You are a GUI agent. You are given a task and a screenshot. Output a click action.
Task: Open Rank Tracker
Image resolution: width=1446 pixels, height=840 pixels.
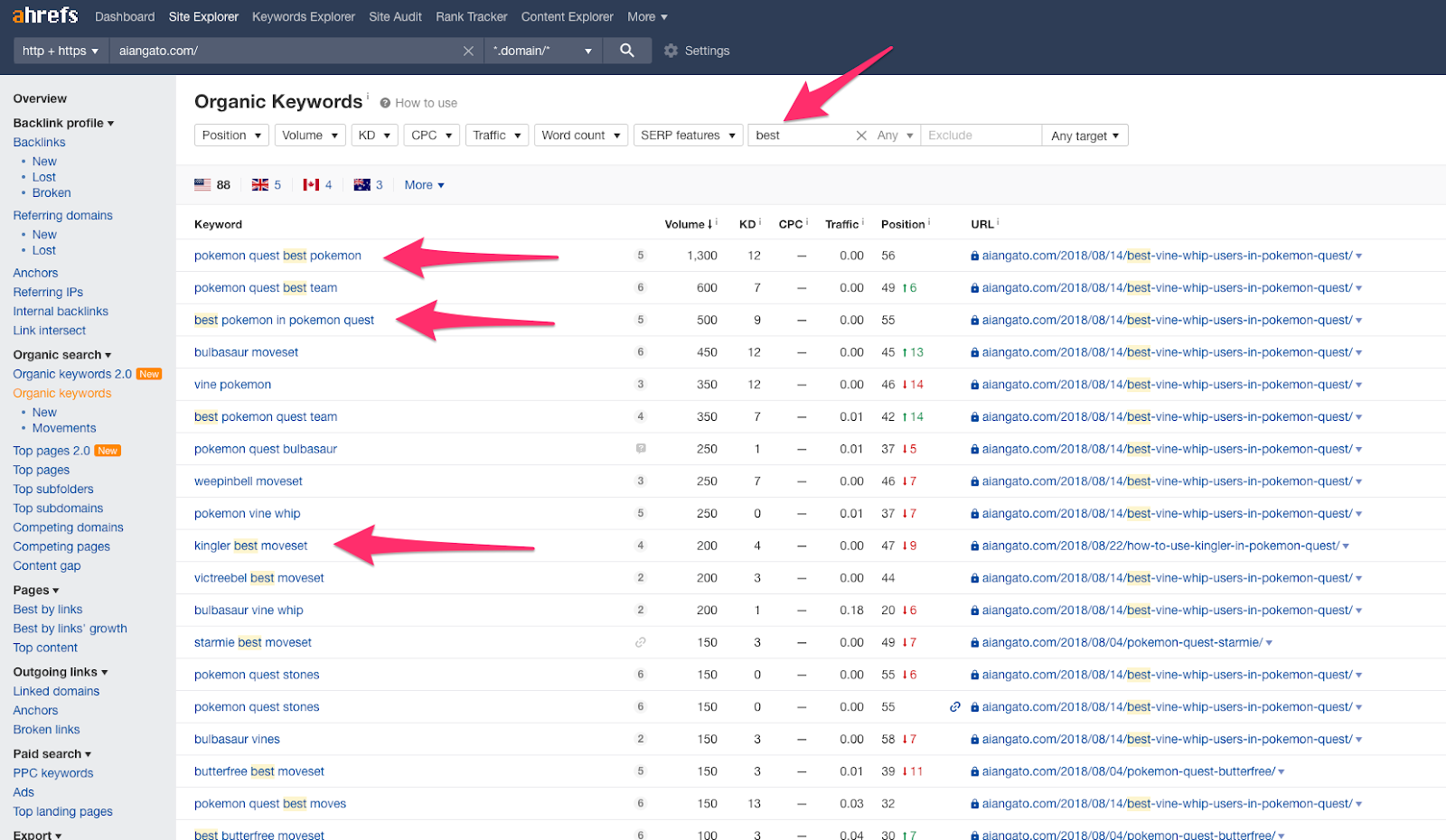click(471, 17)
